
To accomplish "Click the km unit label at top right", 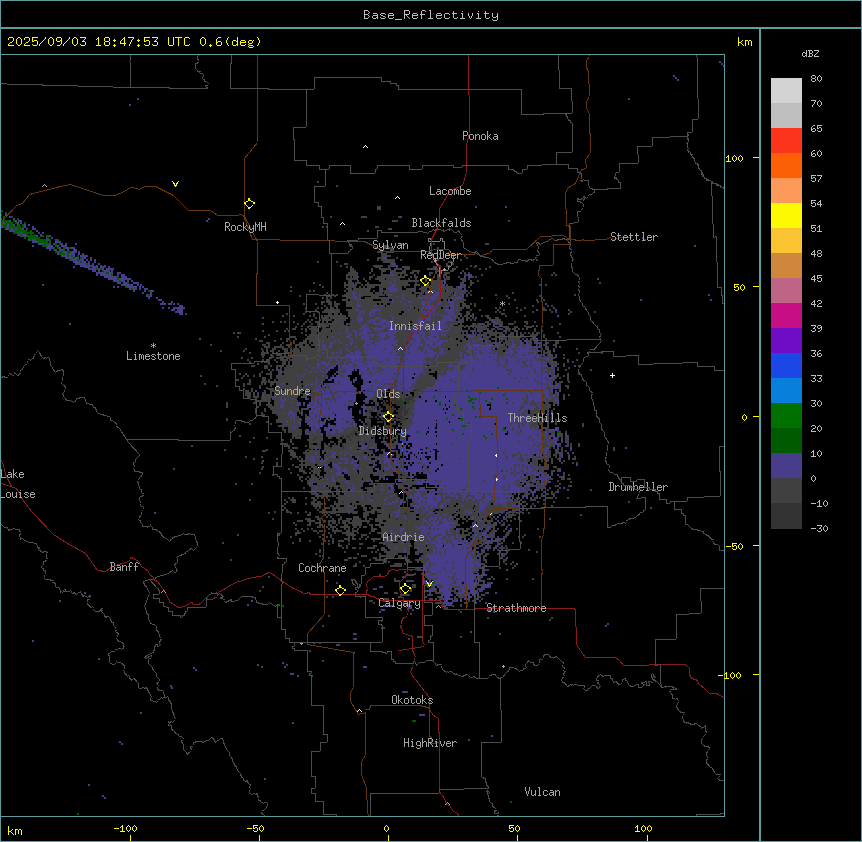I will 744,42.
